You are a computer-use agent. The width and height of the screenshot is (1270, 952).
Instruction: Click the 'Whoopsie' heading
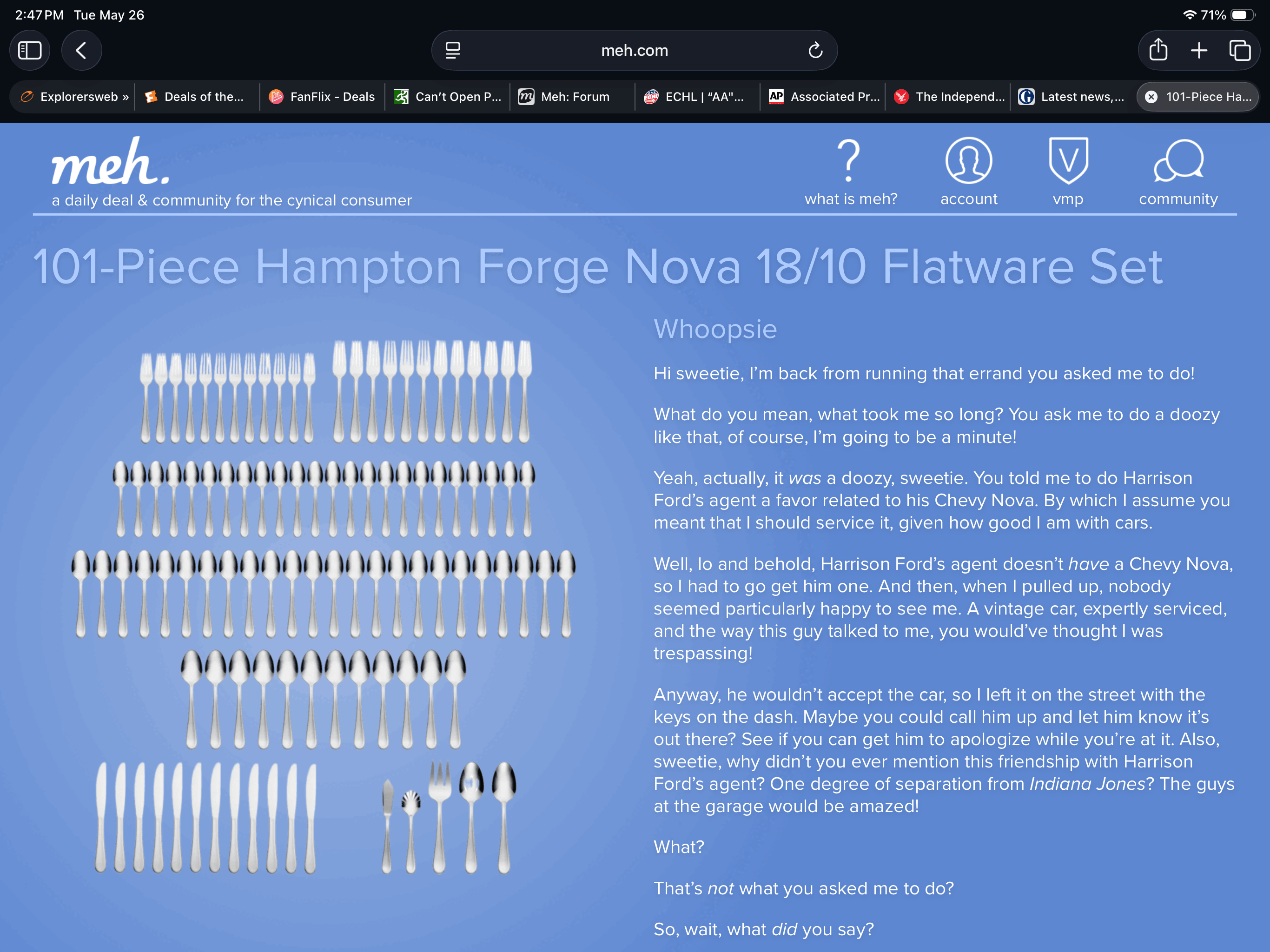tap(715, 329)
